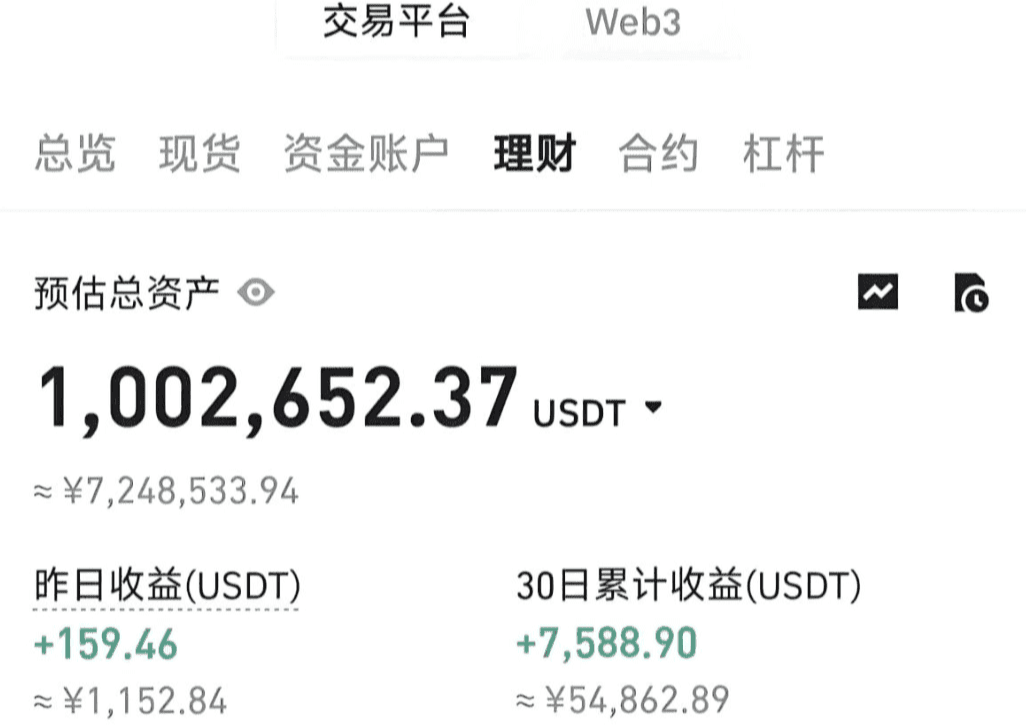Tap the 昨日收益(USDT) underlined label

coord(167,585)
